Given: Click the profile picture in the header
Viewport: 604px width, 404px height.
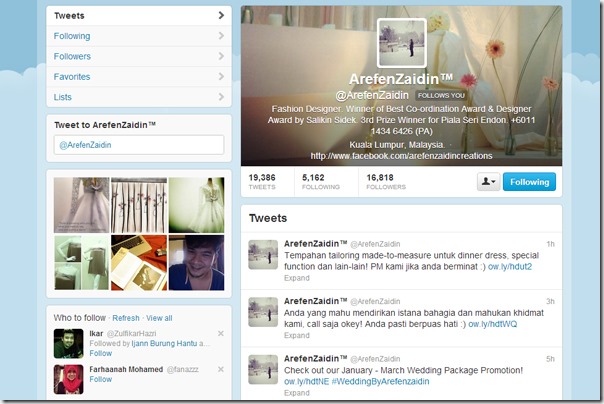Looking at the screenshot, I should (x=402, y=43).
